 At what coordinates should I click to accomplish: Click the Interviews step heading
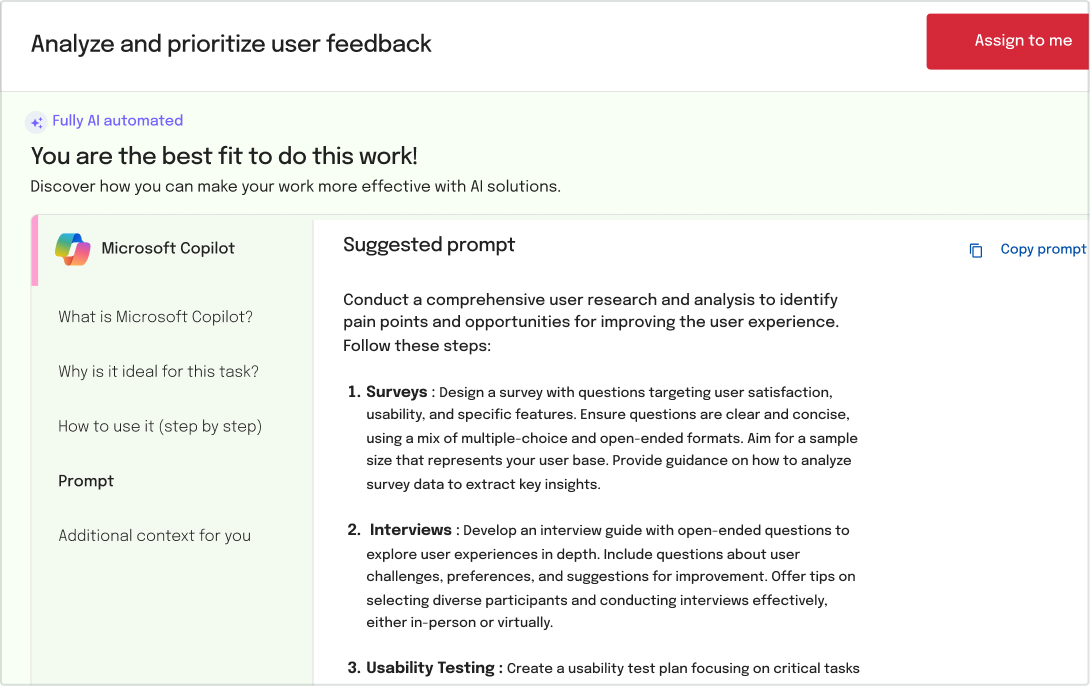[411, 530]
